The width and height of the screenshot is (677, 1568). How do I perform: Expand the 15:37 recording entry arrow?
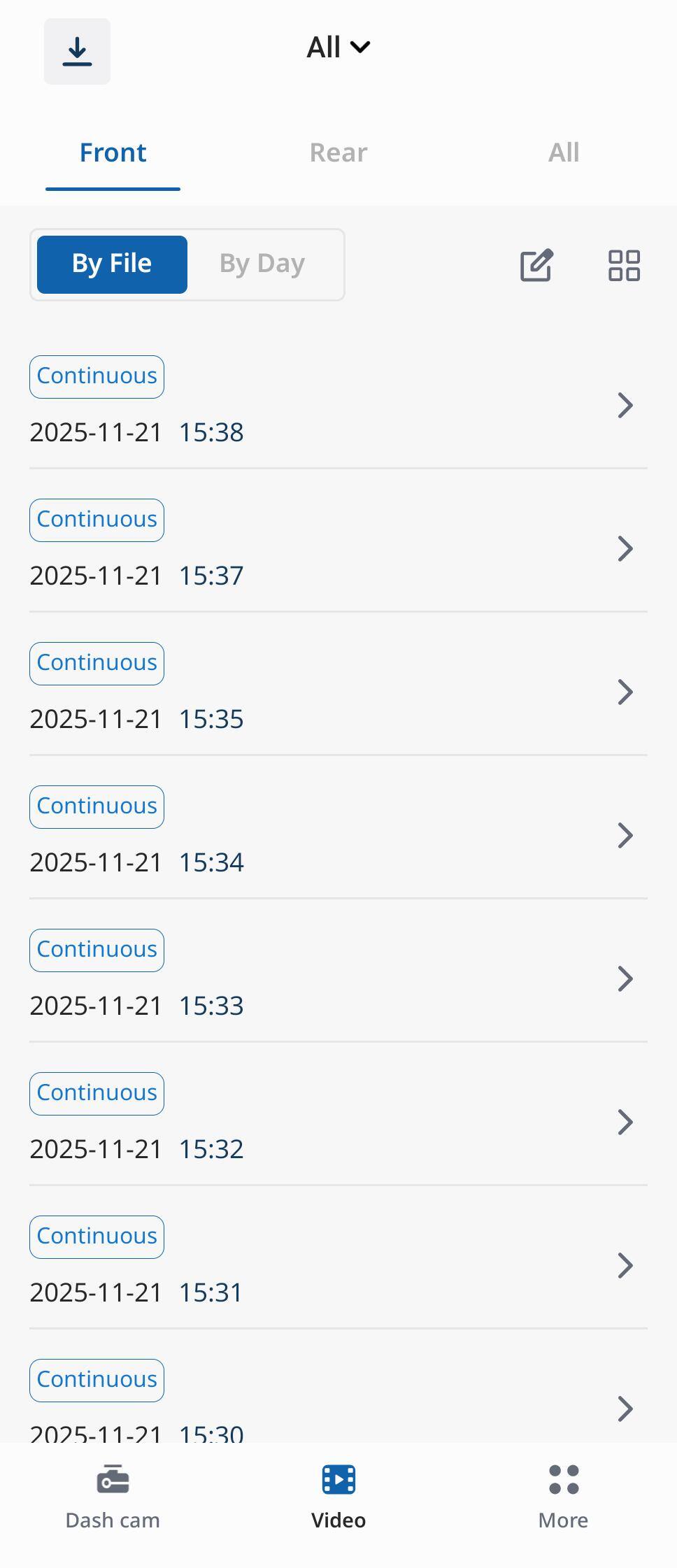click(625, 549)
